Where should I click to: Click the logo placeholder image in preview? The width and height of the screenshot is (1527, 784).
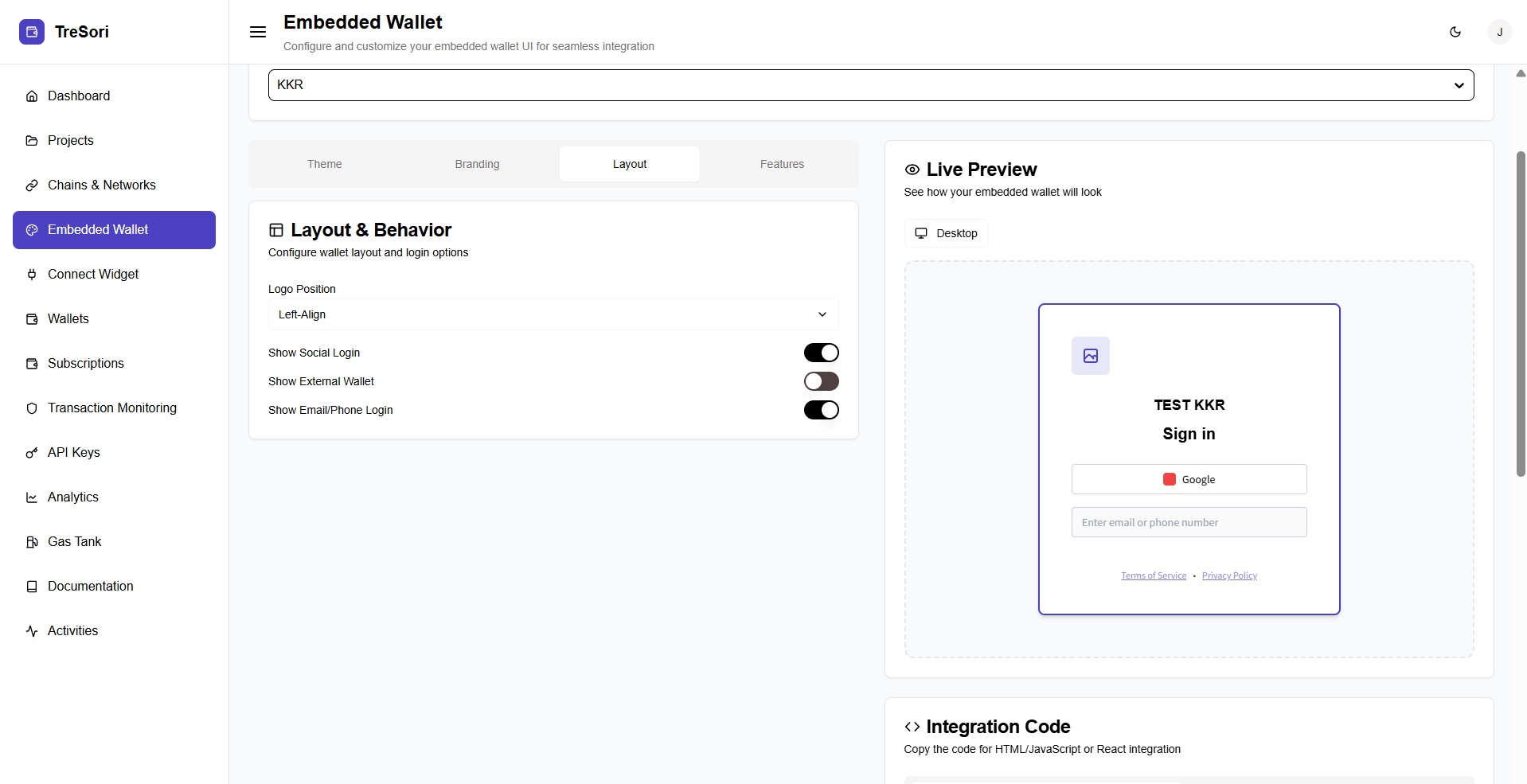[x=1090, y=356]
